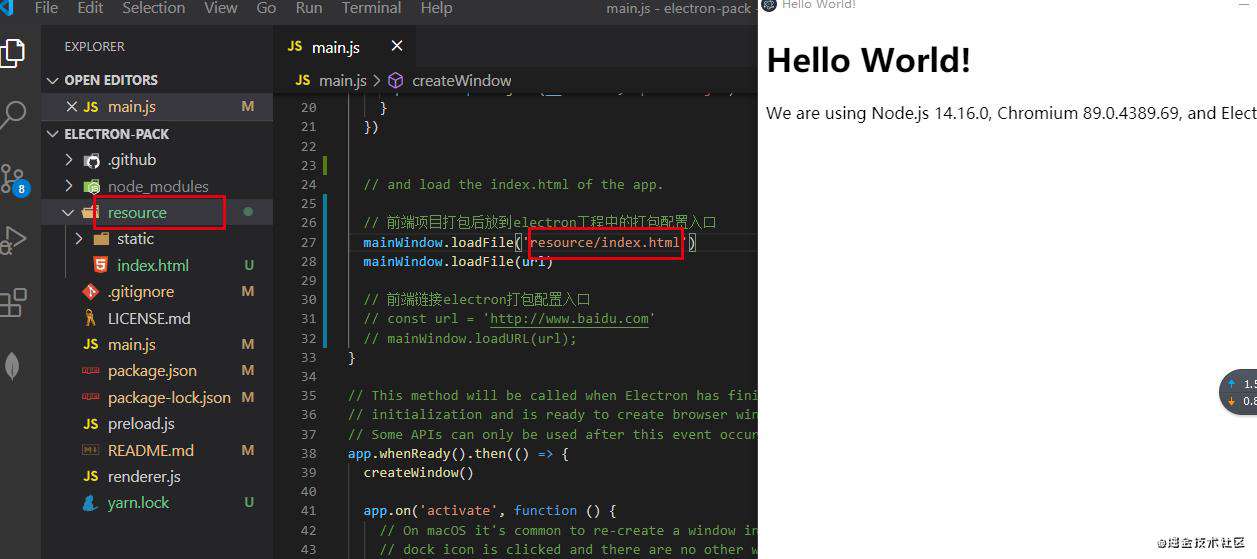Click line number 27 in the gutter

(307, 242)
